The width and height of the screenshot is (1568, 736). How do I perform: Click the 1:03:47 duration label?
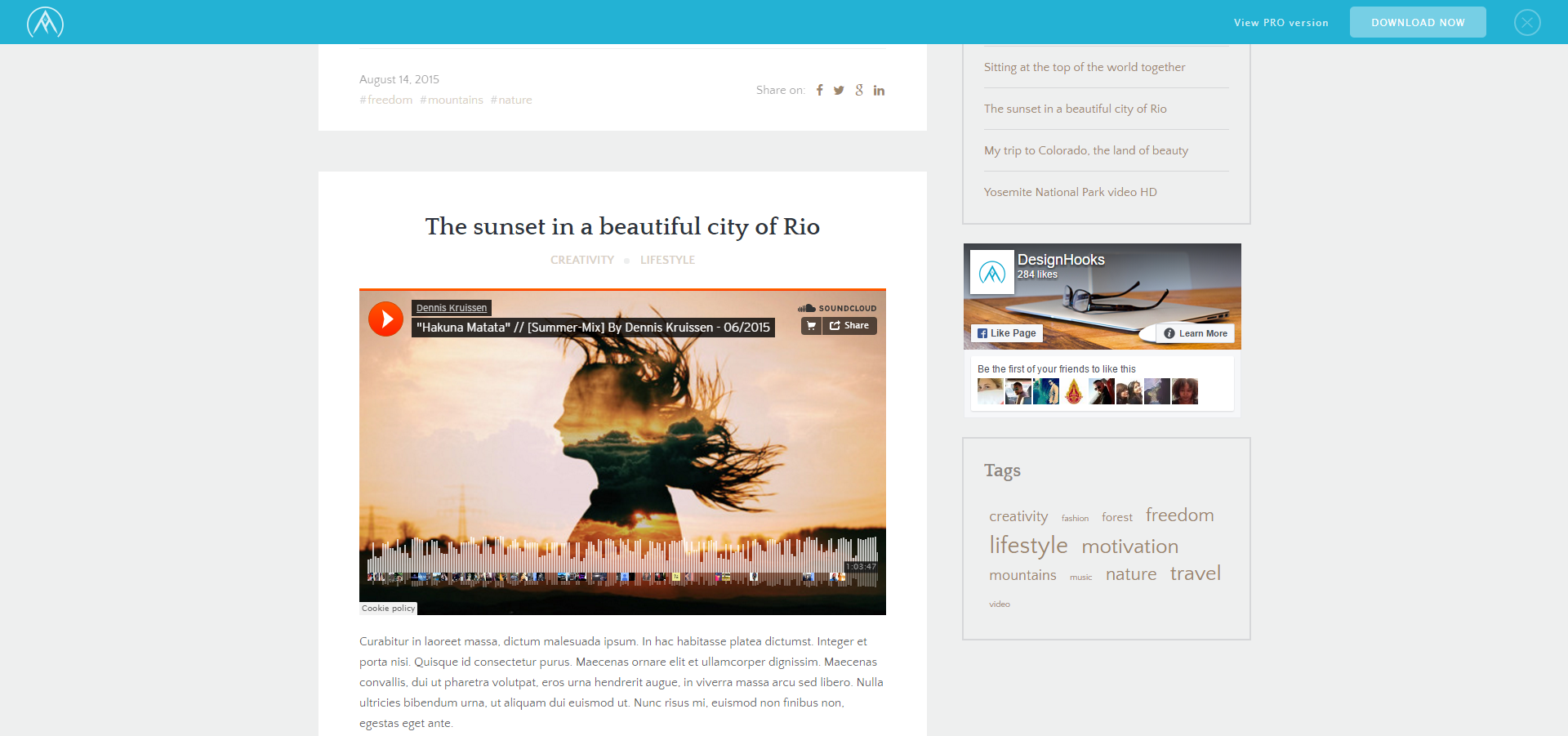pyautogui.click(x=861, y=567)
